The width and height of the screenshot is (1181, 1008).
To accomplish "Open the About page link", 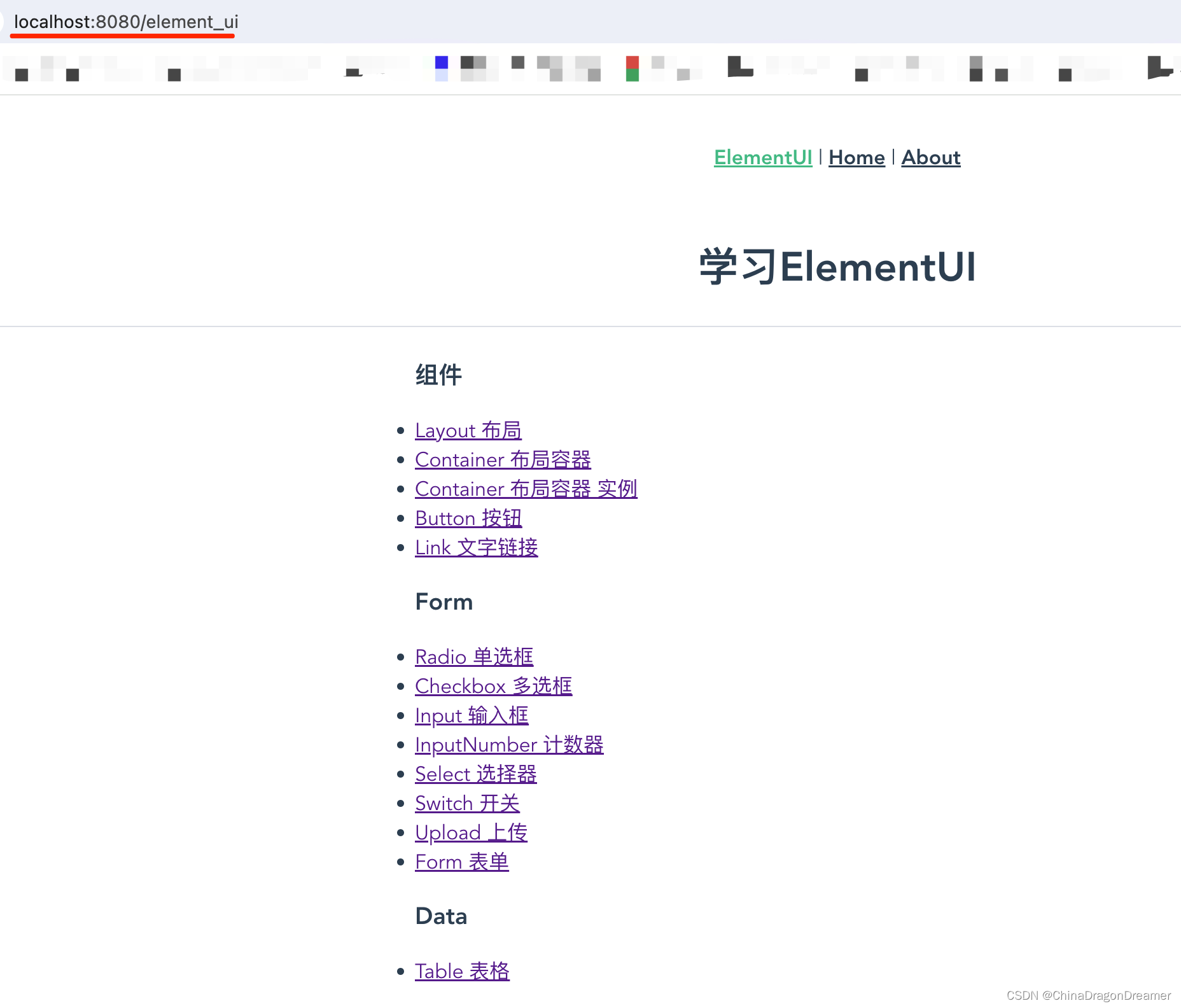I will [931, 157].
